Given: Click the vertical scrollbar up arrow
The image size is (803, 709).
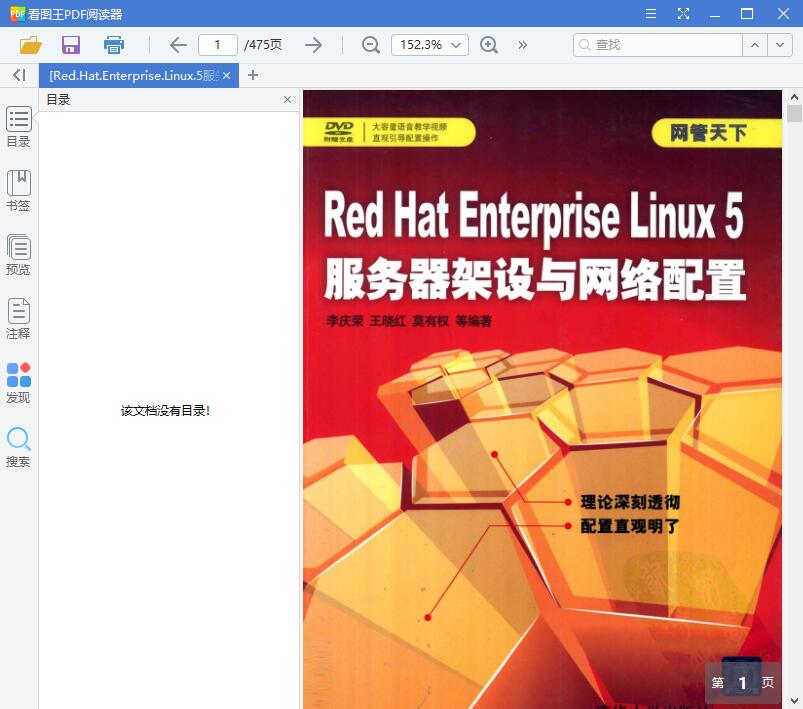Looking at the screenshot, I should click(794, 97).
